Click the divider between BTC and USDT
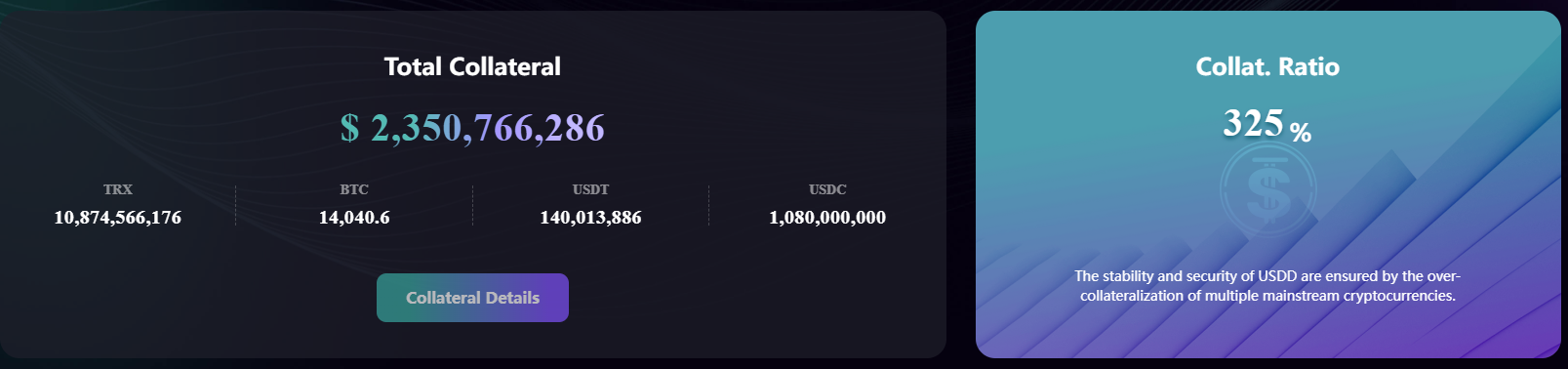 (x=473, y=205)
